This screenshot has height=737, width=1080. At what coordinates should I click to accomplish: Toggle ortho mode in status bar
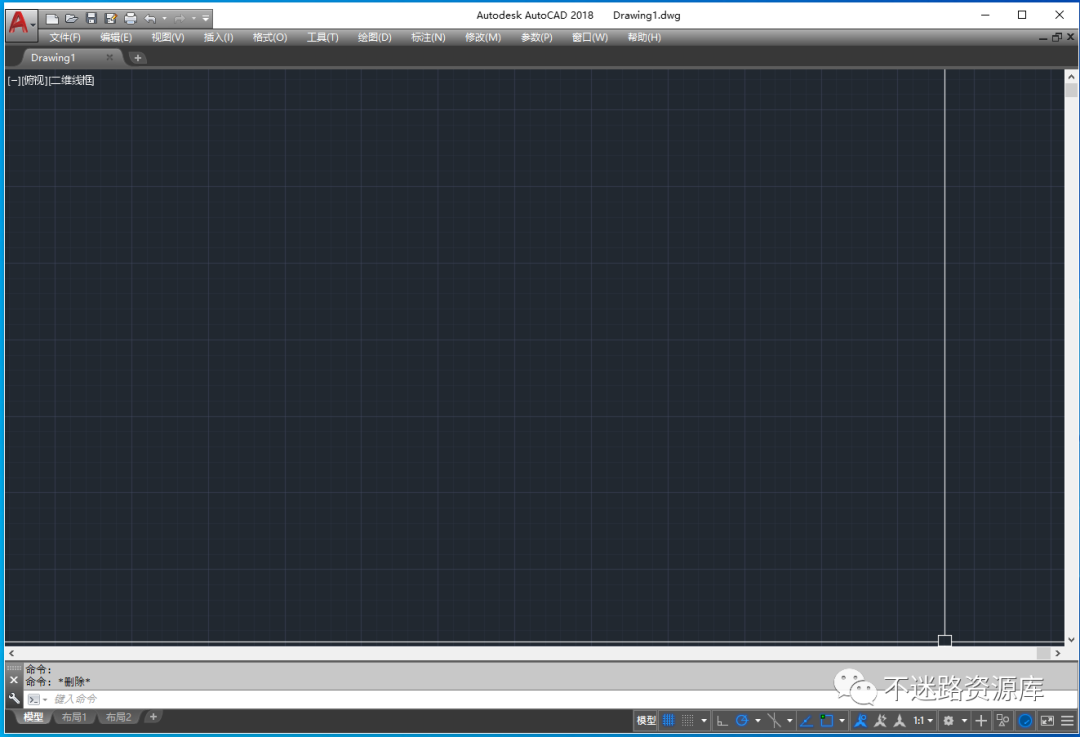point(722,720)
